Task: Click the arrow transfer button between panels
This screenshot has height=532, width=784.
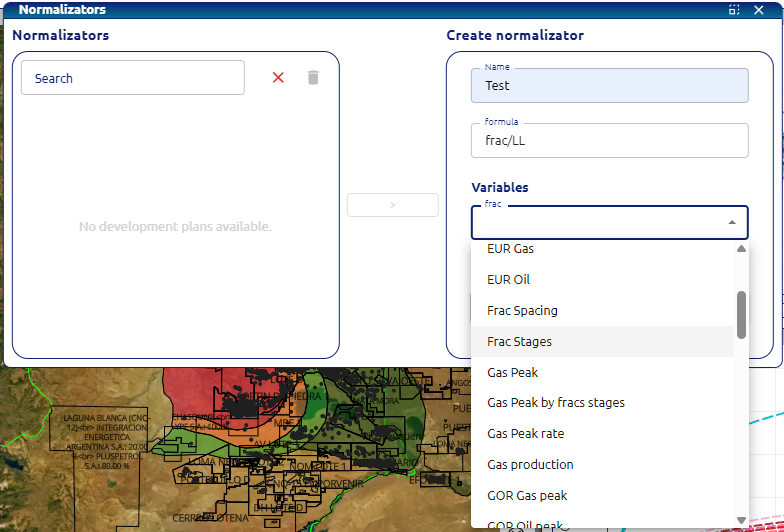Action: coord(392,205)
